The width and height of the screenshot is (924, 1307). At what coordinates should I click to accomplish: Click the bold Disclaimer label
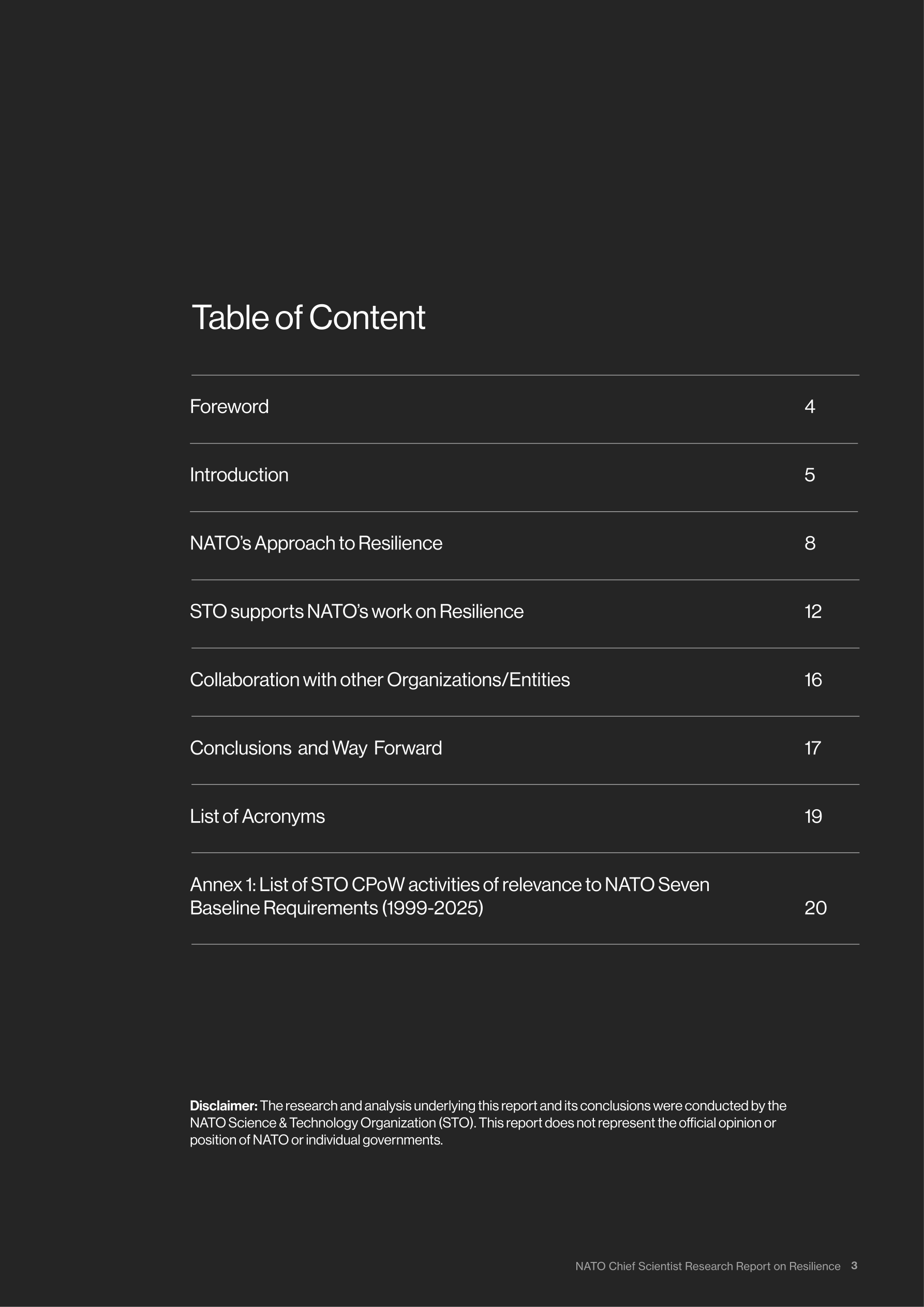(223, 1106)
